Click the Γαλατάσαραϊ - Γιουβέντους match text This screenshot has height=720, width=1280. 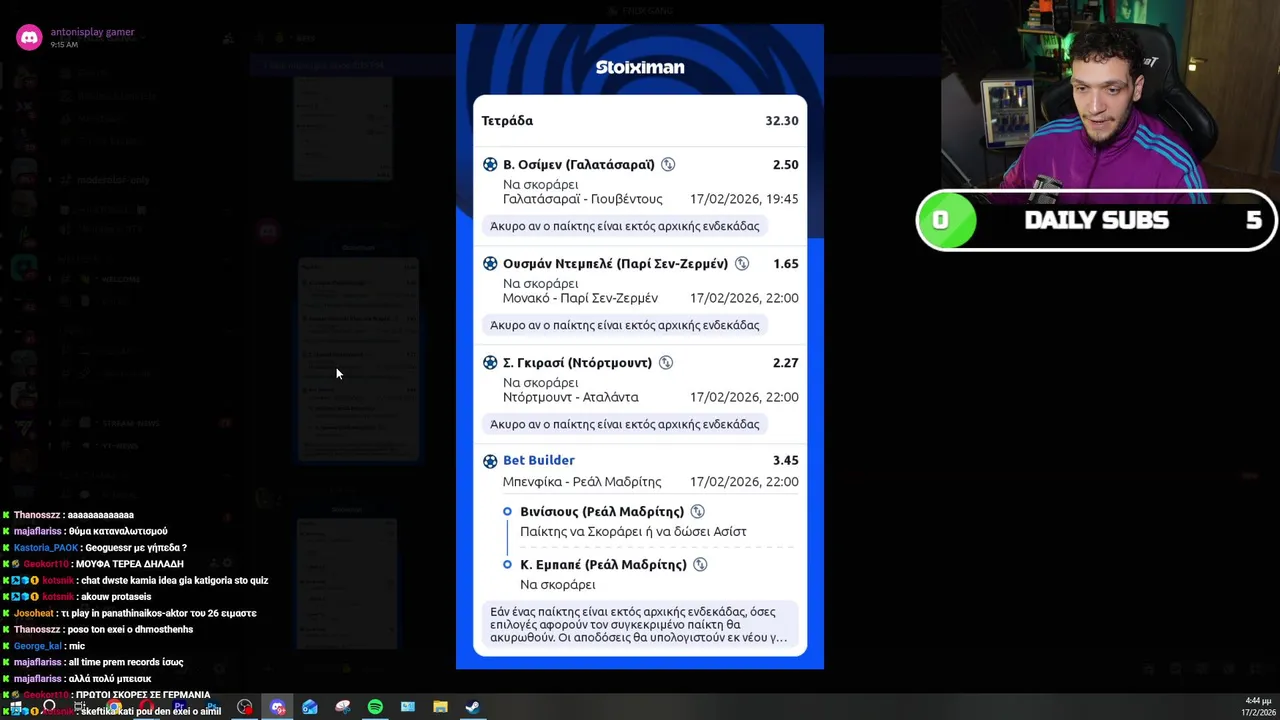click(583, 199)
